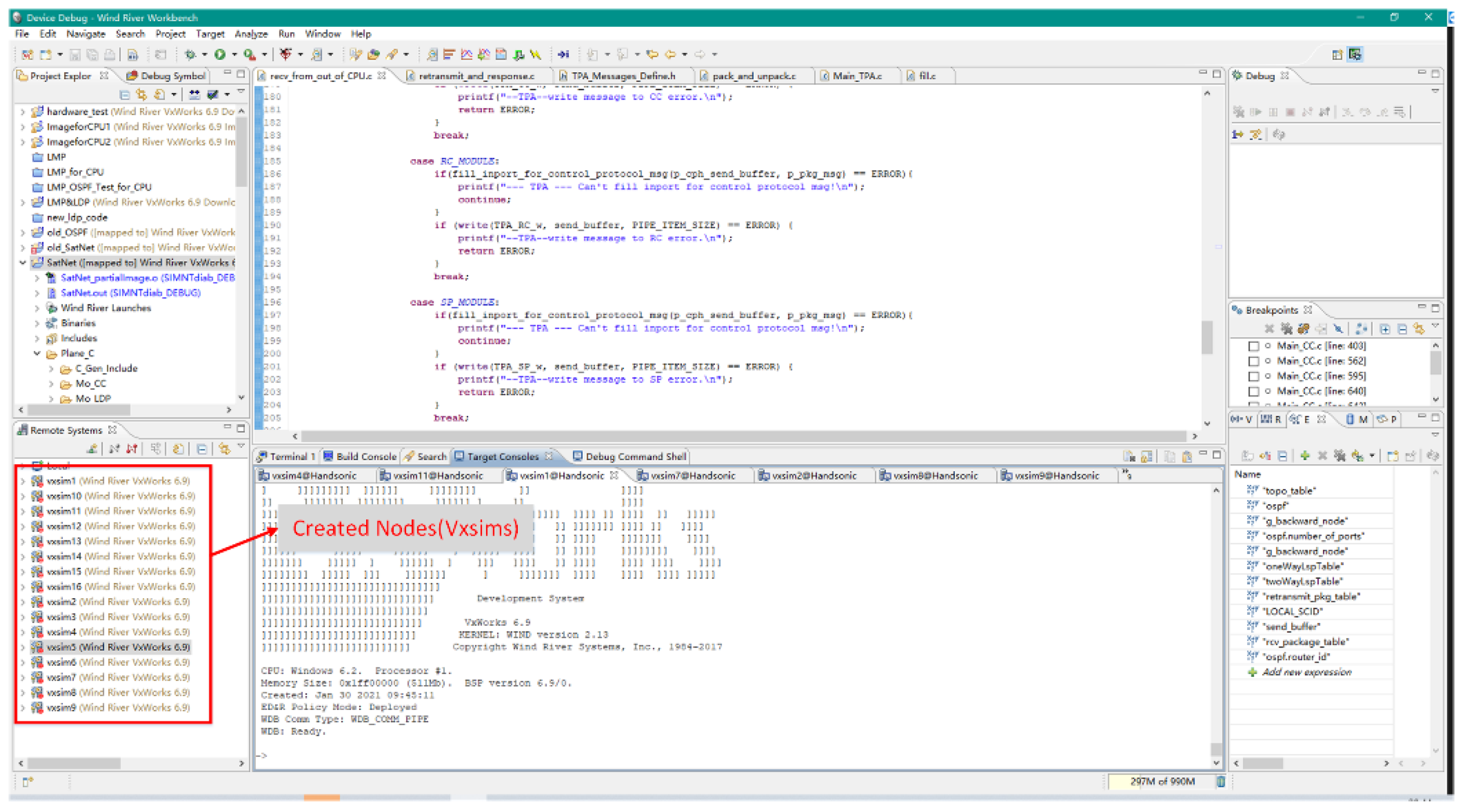This screenshot has height=812, width=1461.
Task: Switch to retransmit_and_response.c editor tab
Action: point(476,76)
